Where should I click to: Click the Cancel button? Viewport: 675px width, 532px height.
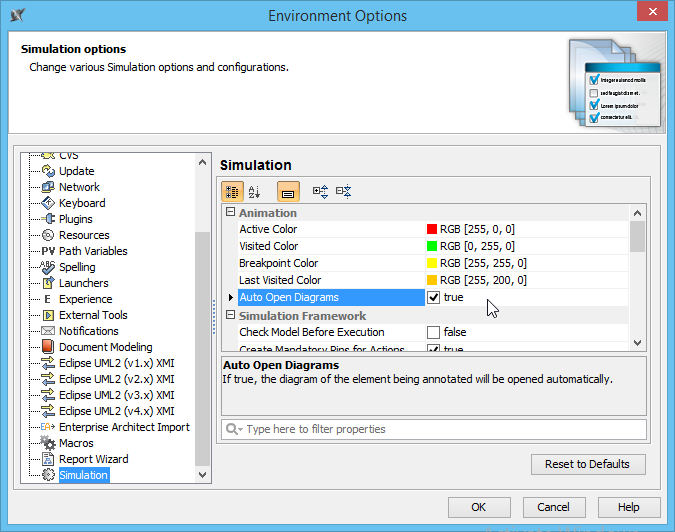coord(554,507)
